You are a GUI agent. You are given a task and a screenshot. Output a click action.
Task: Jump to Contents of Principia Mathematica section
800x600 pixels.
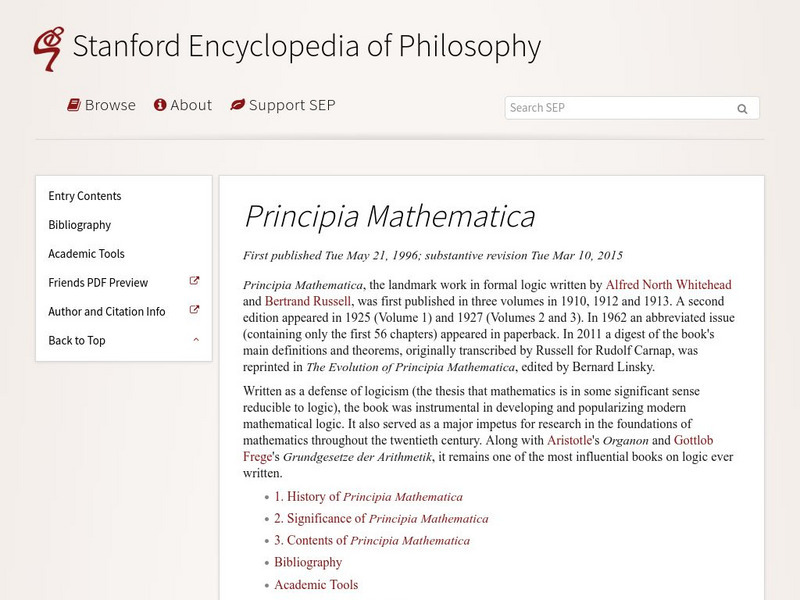[x=371, y=541]
